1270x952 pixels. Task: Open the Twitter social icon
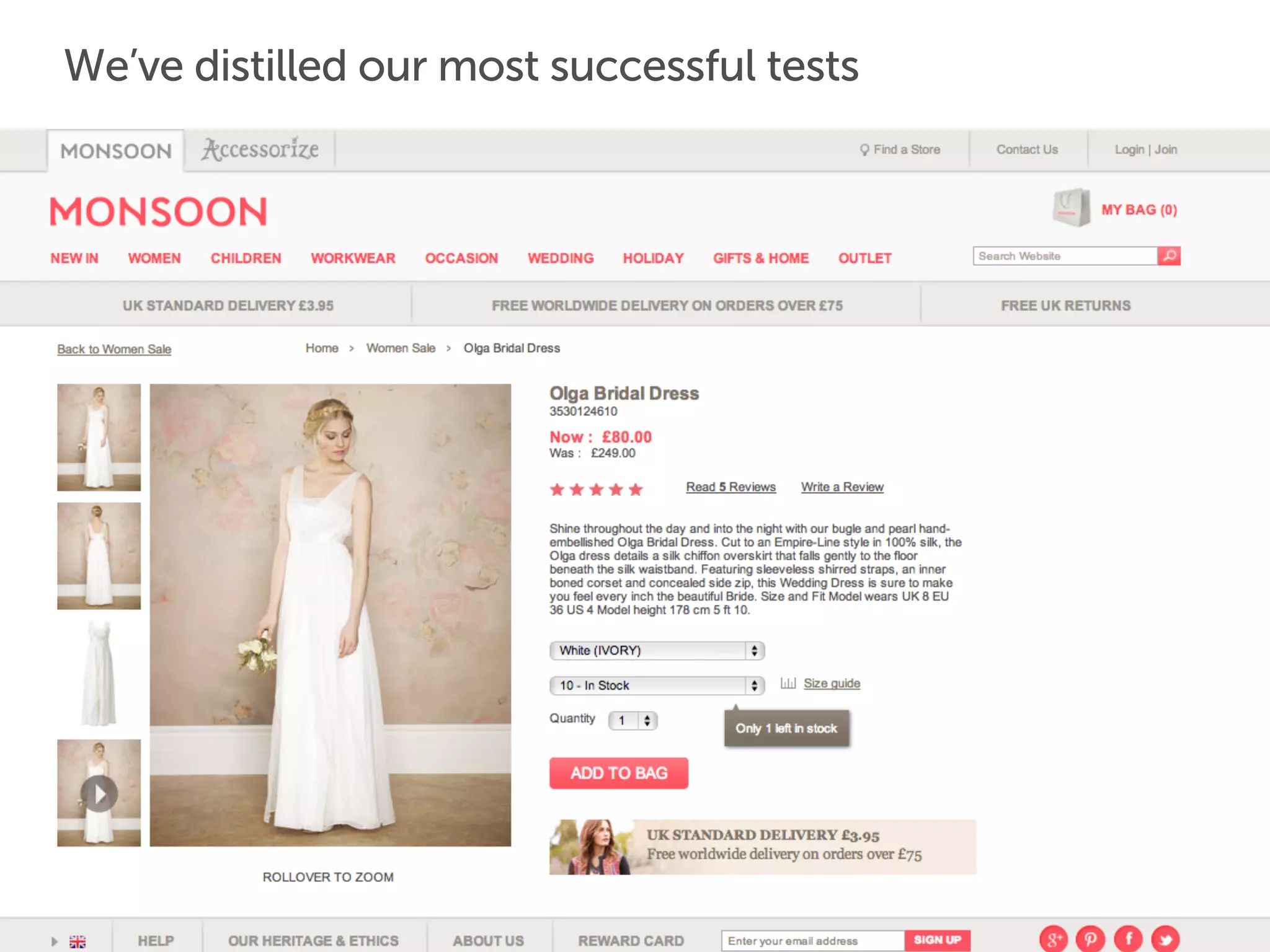1166,939
